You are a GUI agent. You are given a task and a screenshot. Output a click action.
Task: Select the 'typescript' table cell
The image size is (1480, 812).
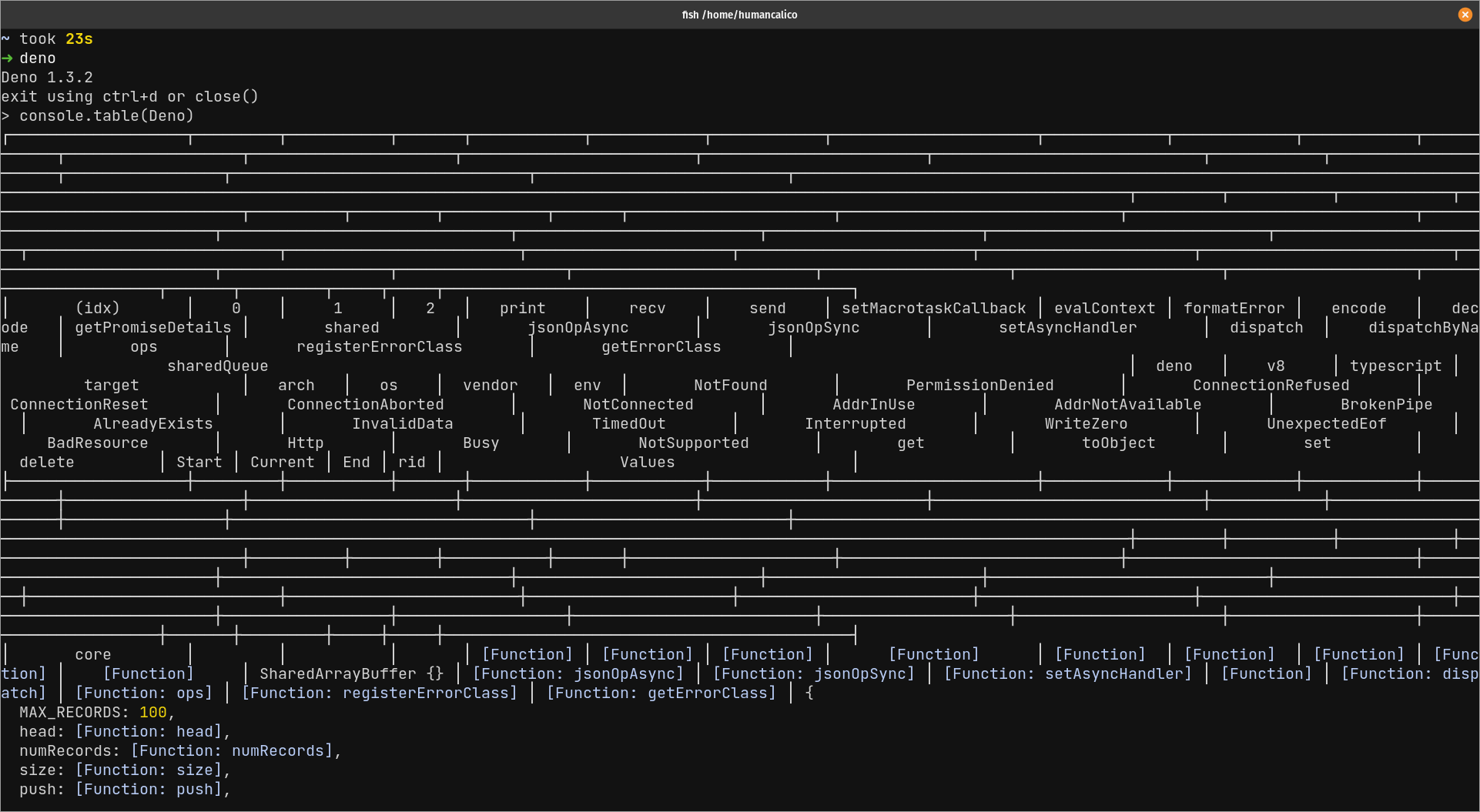point(1396,366)
